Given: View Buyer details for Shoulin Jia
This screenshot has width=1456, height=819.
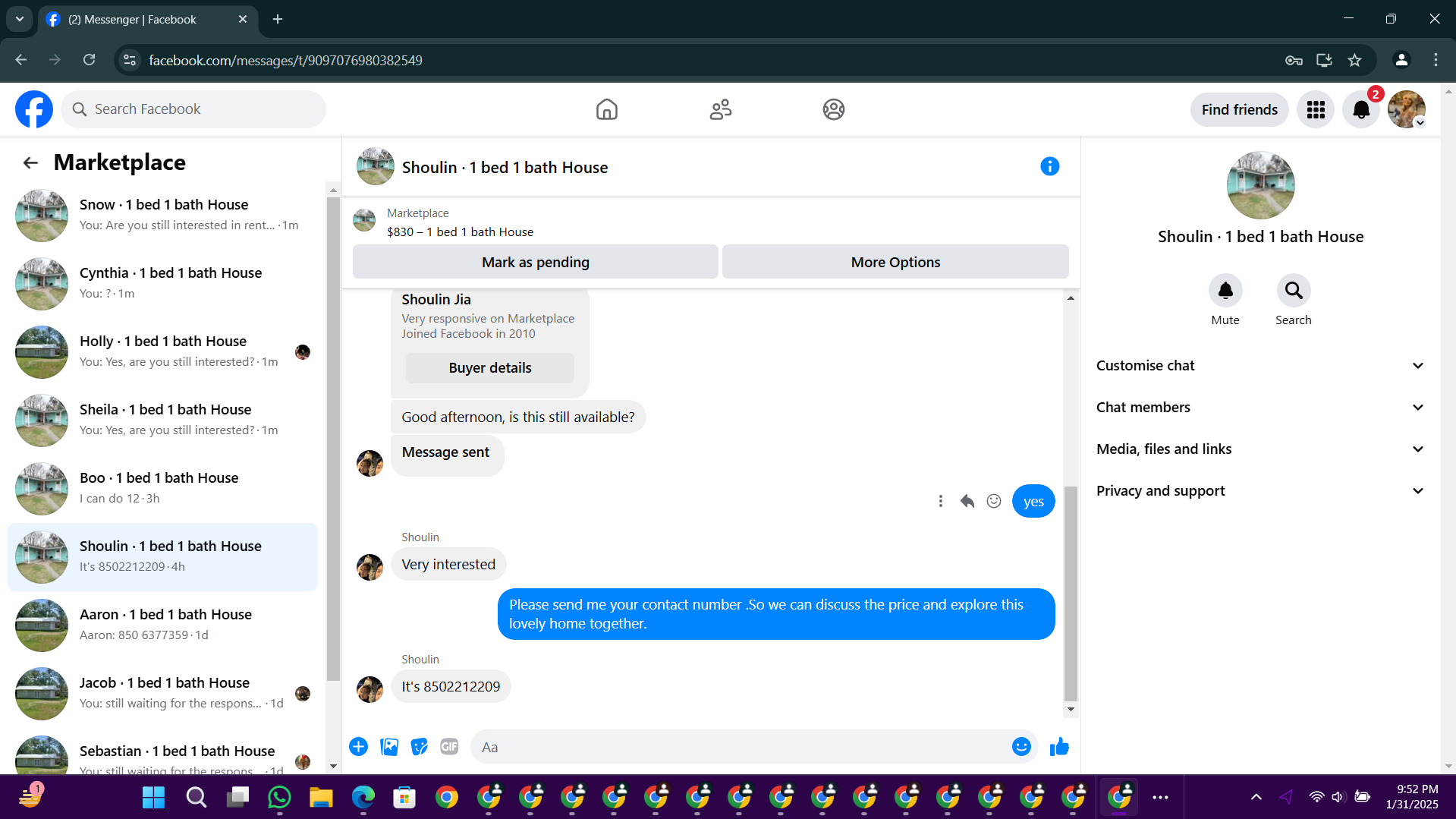Looking at the screenshot, I should (490, 368).
